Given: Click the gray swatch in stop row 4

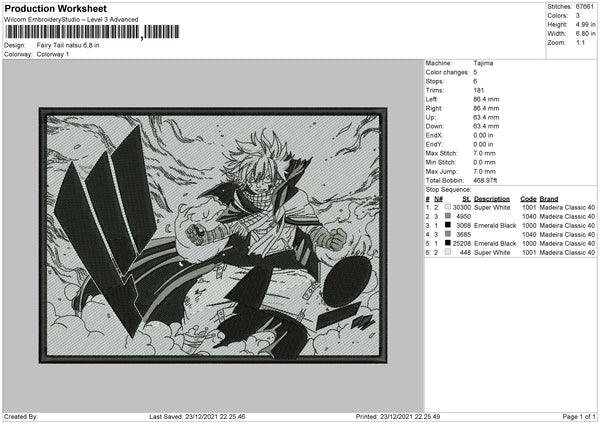Looking at the screenshot, I should 448,234.
